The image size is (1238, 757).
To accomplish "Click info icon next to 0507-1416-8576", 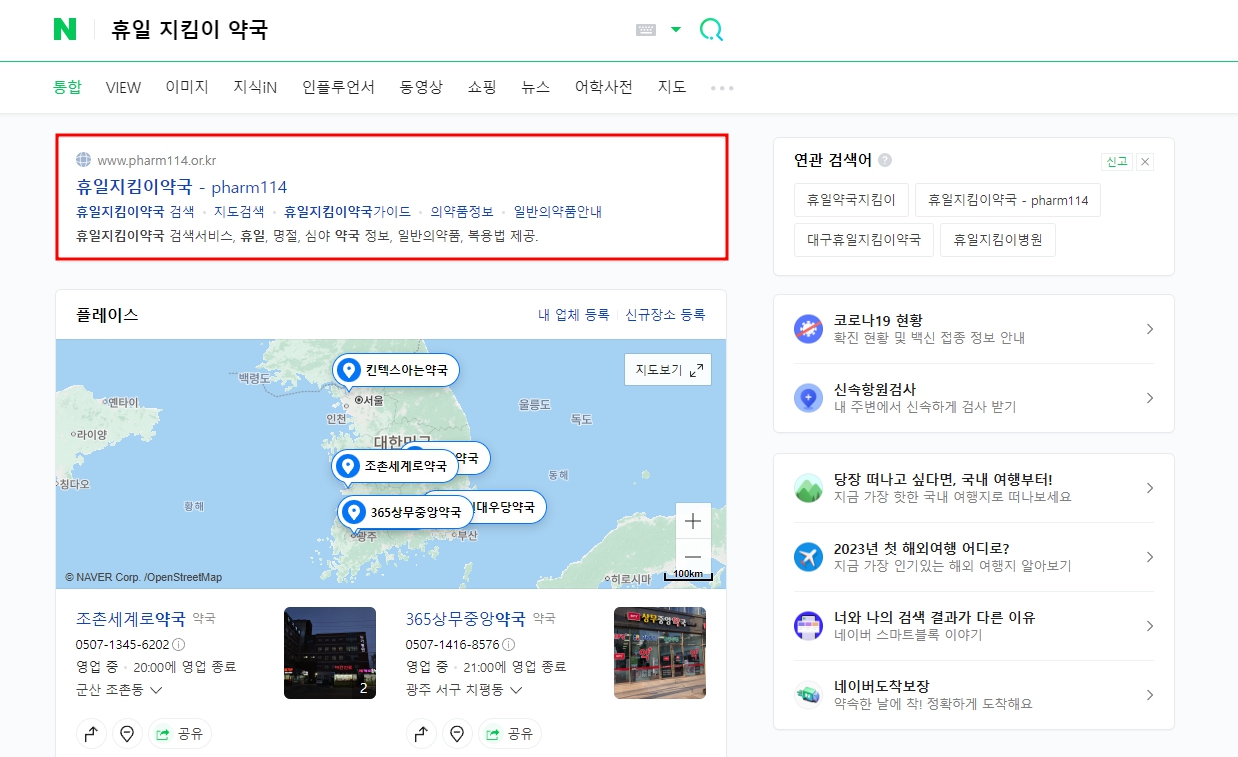I will (x=509, y=645).
